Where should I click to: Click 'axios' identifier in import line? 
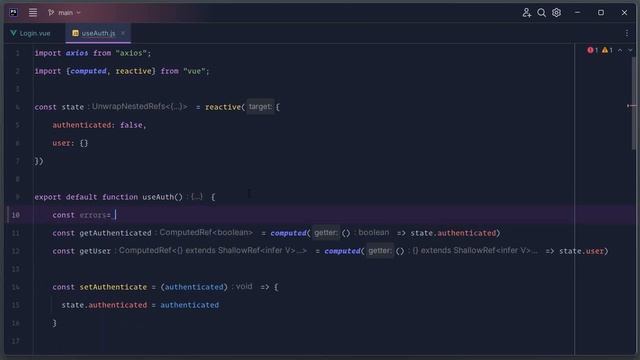click(77, 53)
